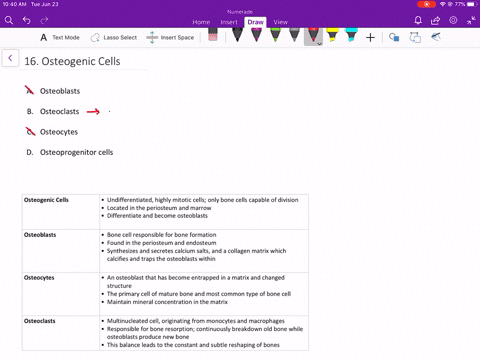Open the search magnifier icon

click(9, 21)
